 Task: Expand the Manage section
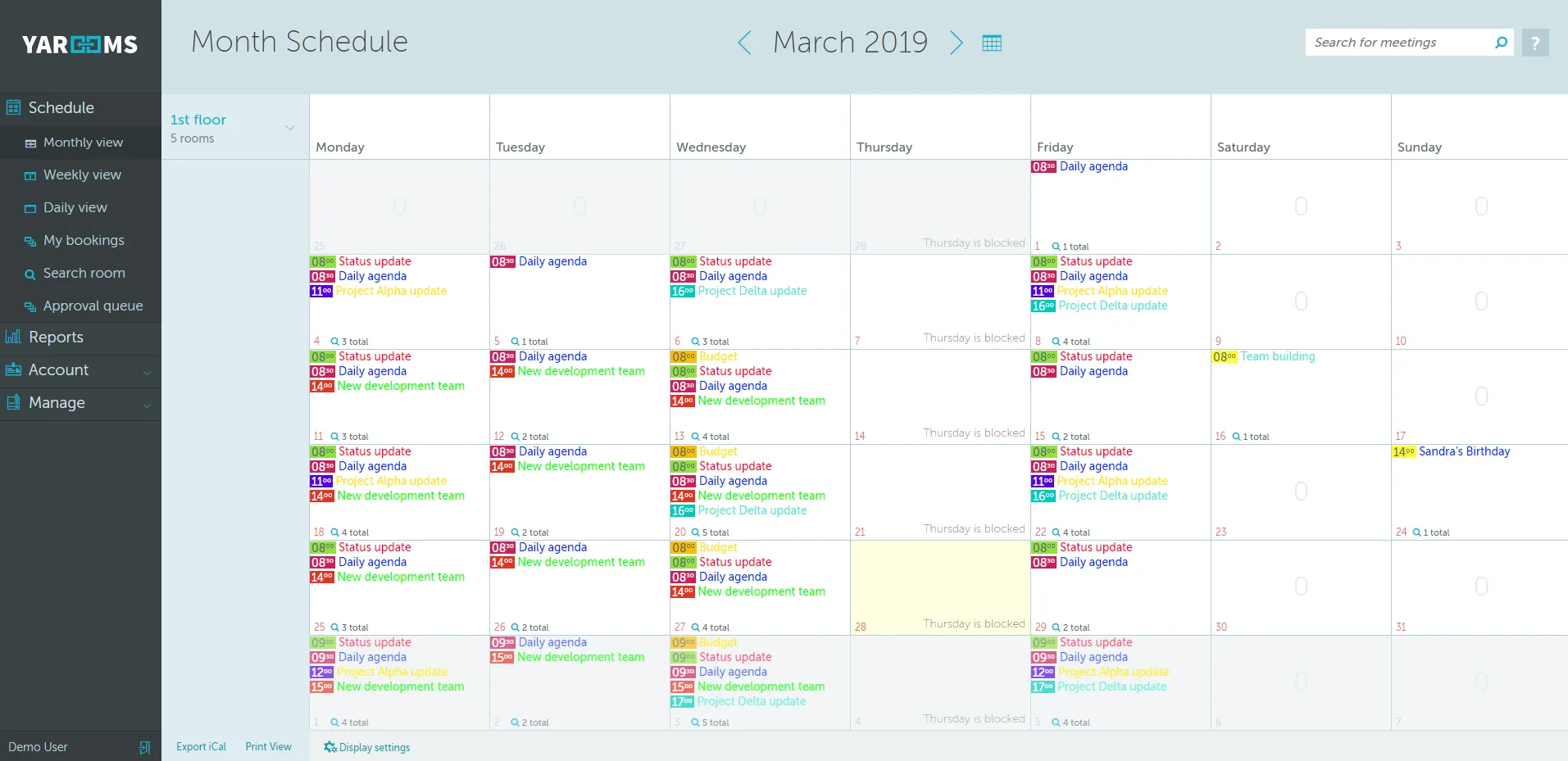tap(57, 402)
